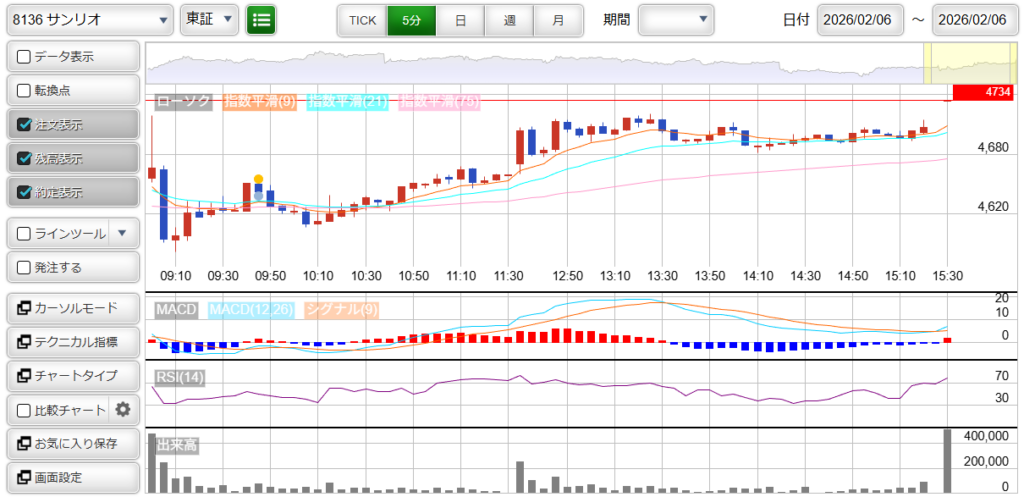Select the 週 weekly tab
Screen dimensions: 1024x497
click(509, 20)
